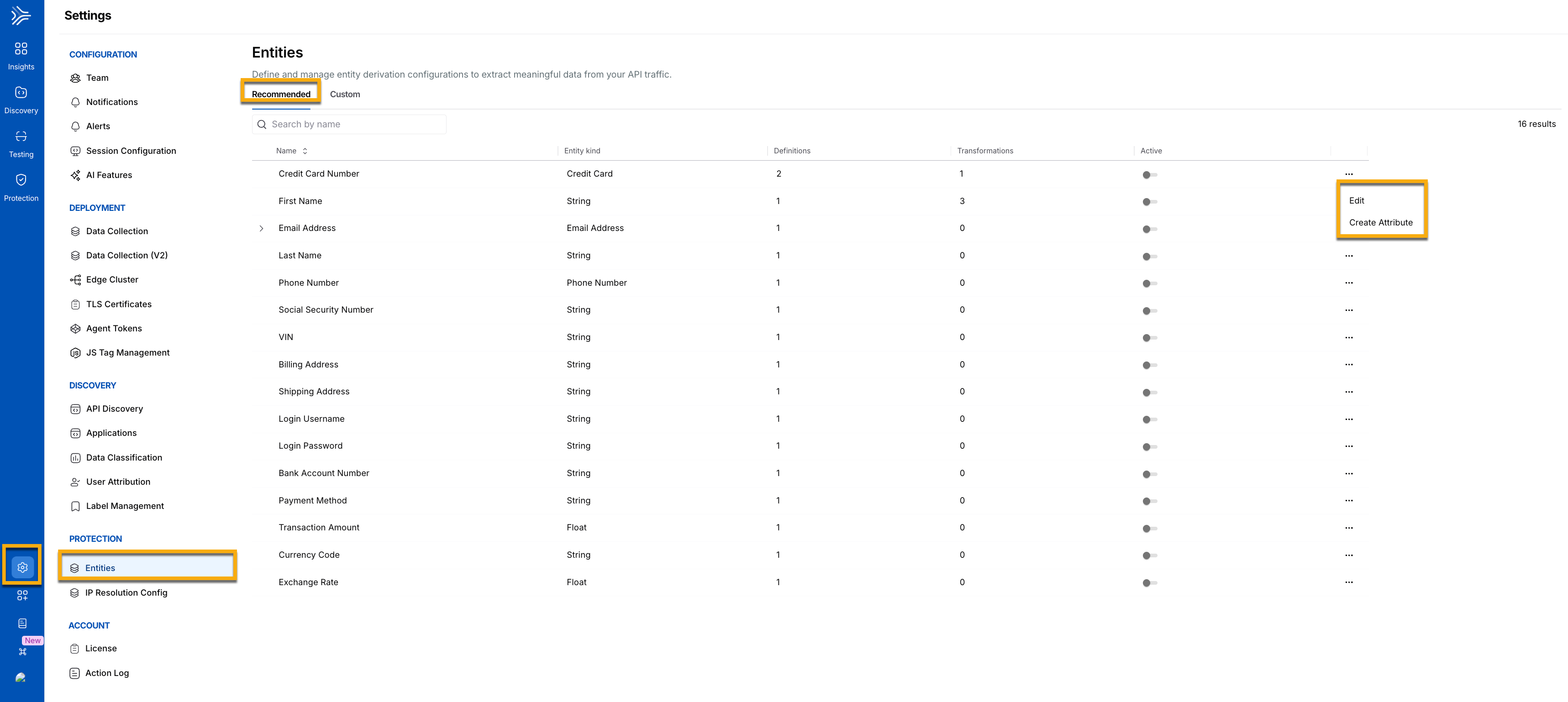Toggle Active switch for Phone Number
Screen dimensions: 1568x702
click(1149, 283)
